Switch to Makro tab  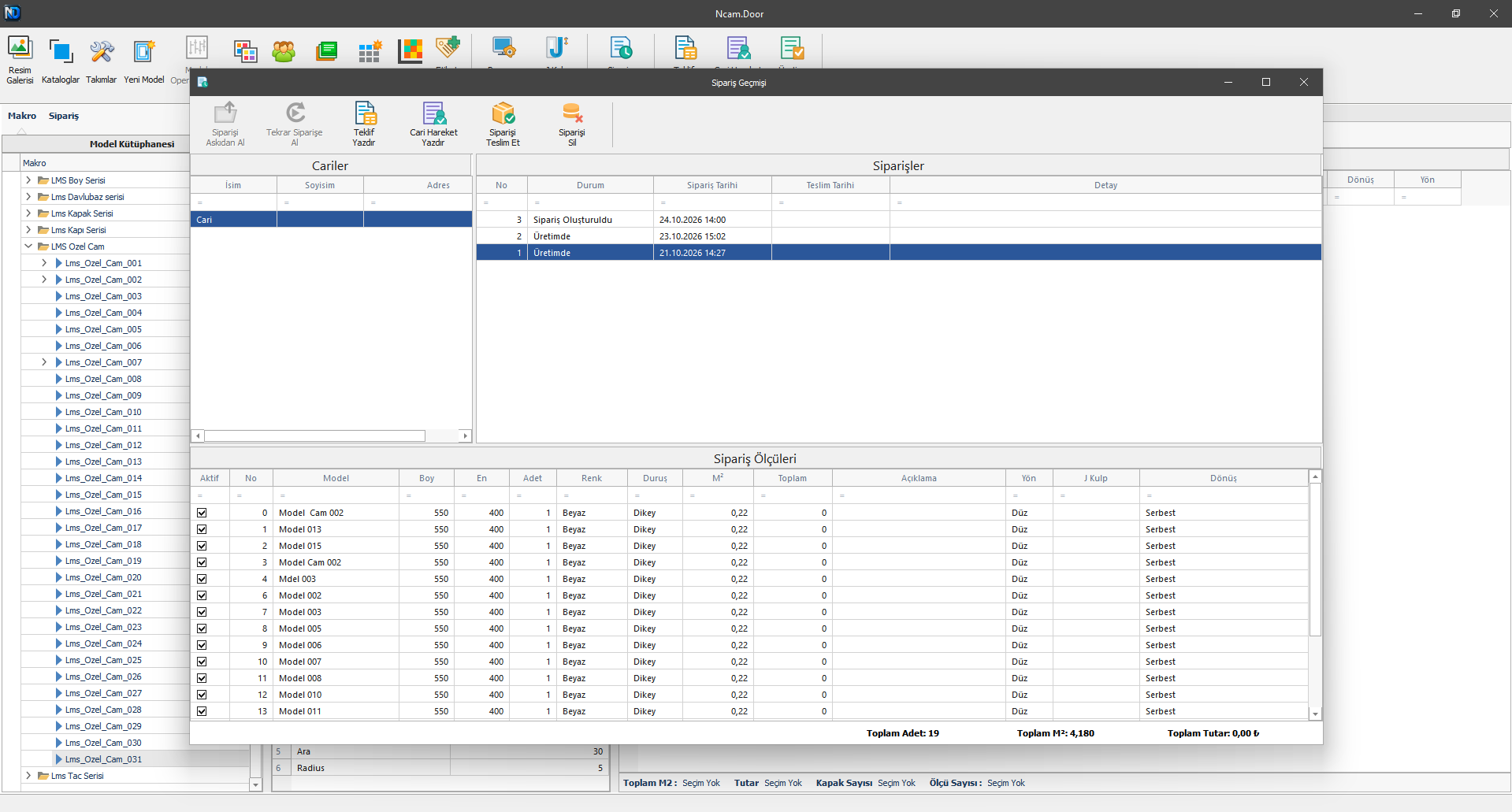click(x=22, y=116)
